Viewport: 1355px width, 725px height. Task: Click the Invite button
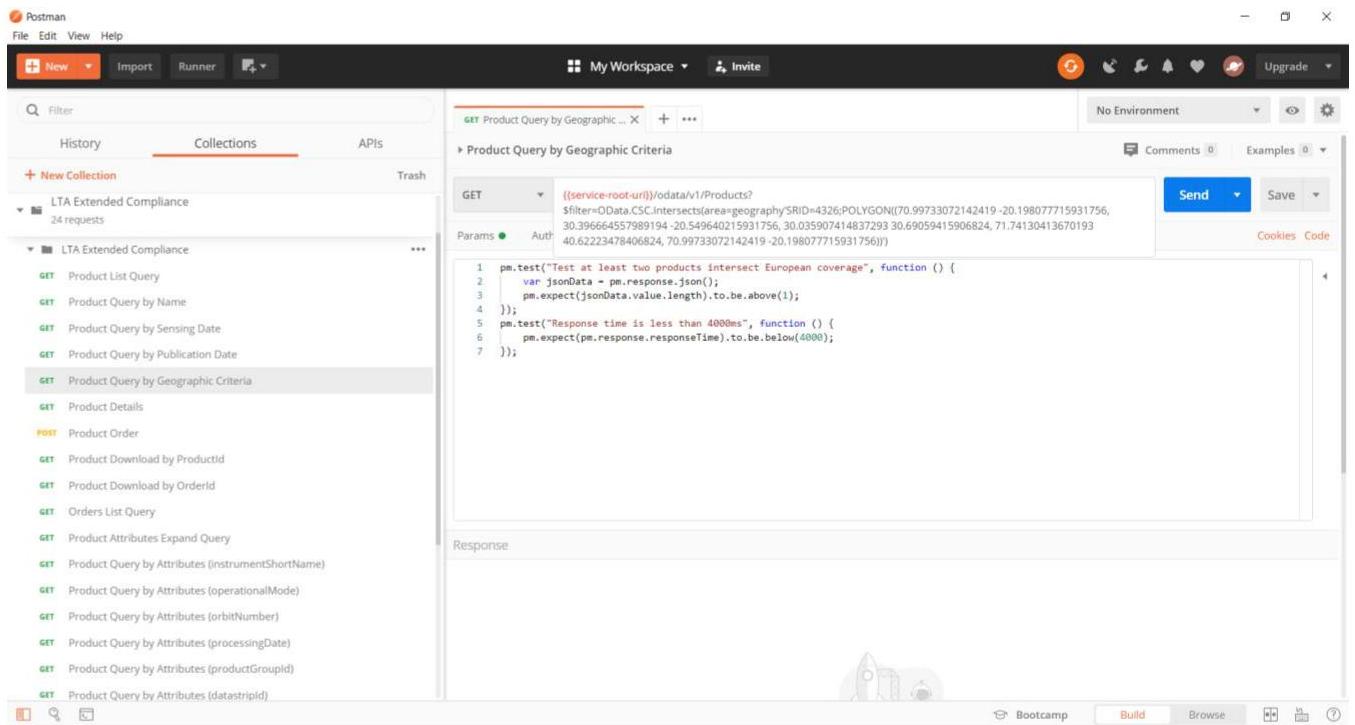pos(738,66)
